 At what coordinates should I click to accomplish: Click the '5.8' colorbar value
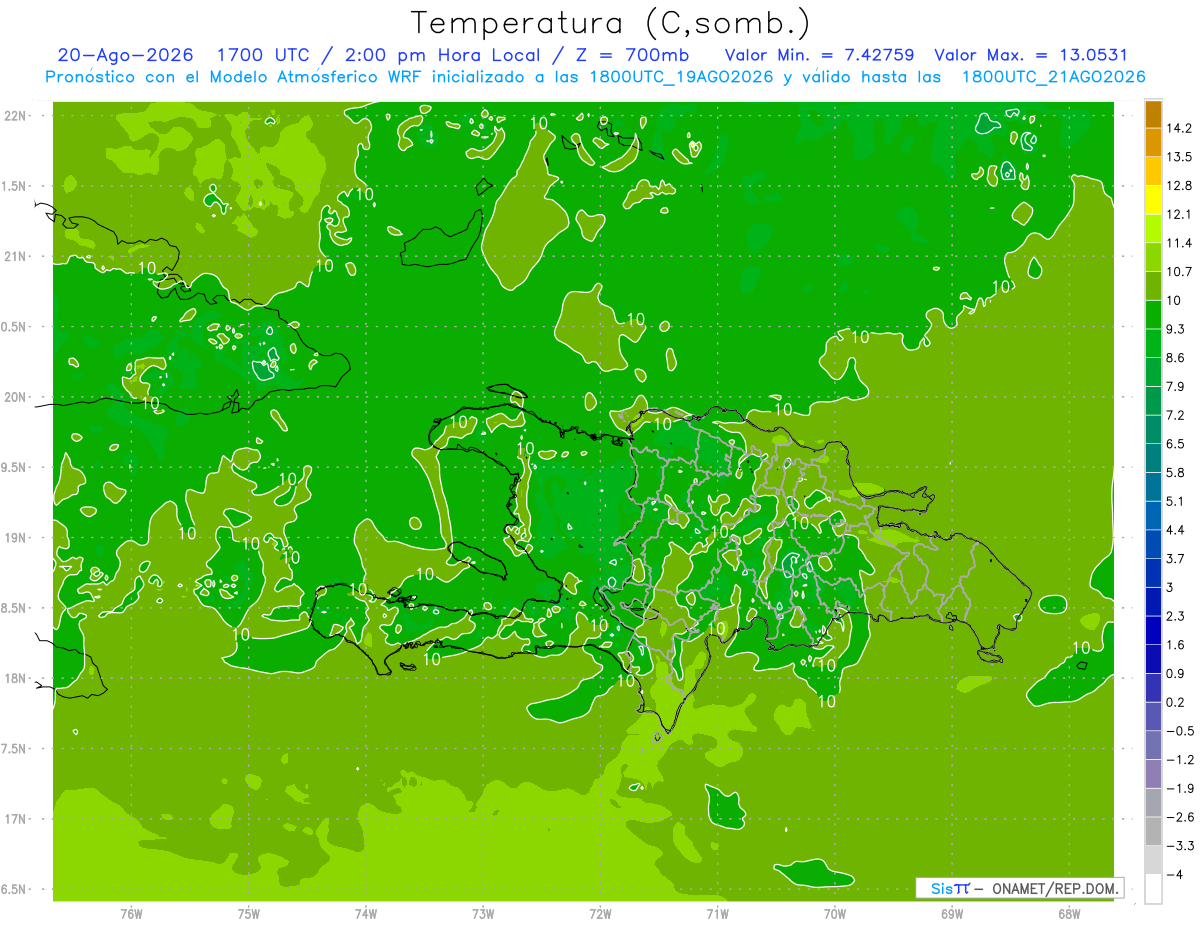pos(1175,472)
